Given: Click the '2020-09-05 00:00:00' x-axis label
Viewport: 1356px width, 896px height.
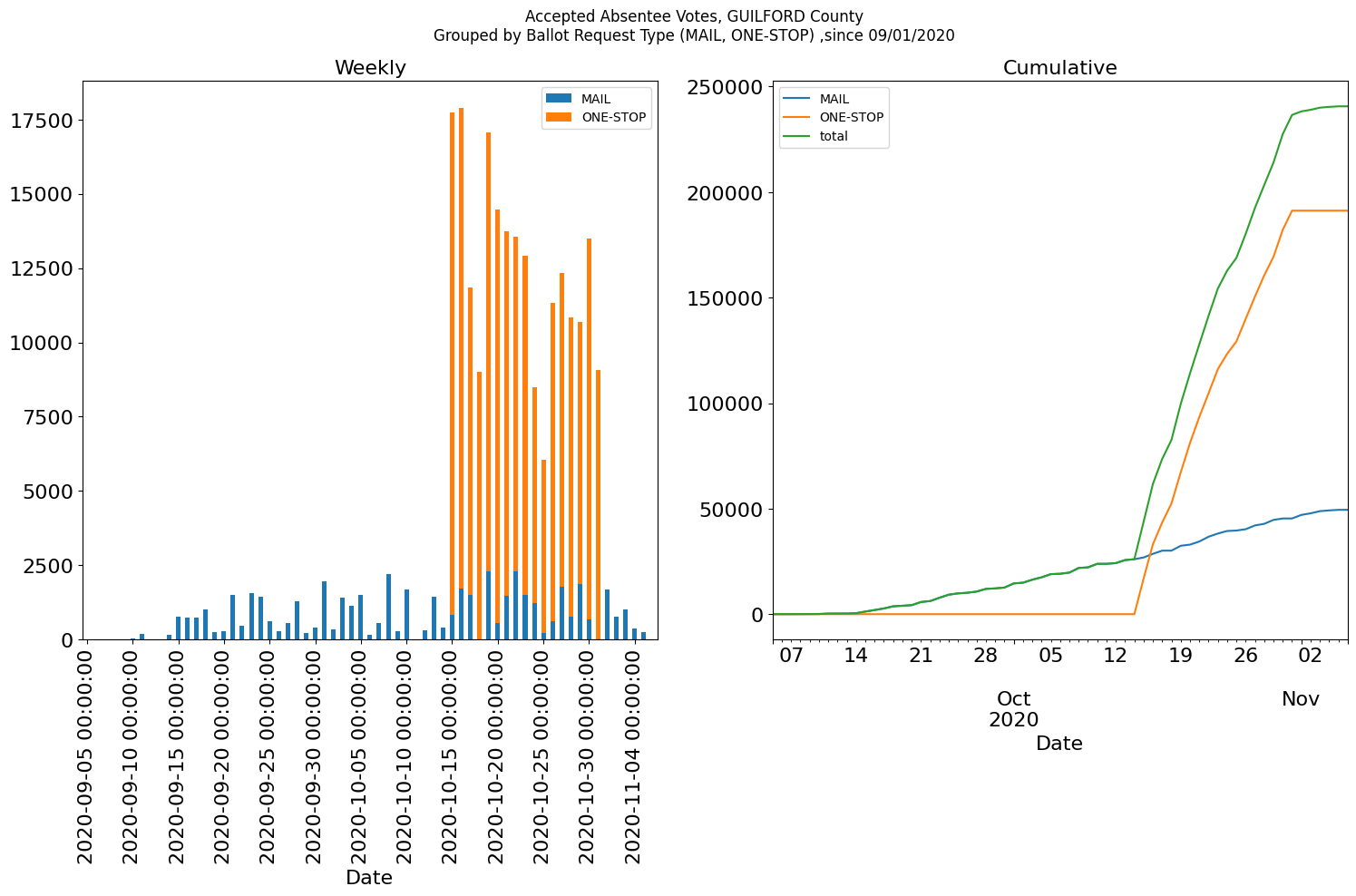Looking at the screenshot, I should (x=86, y=755).
